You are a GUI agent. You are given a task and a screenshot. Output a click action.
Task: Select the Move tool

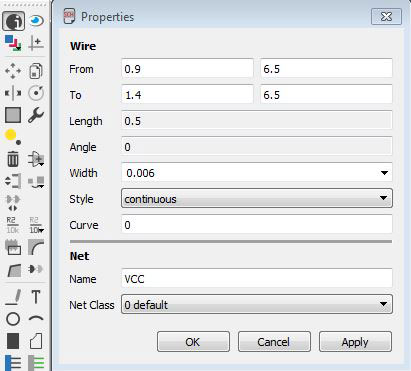pos(13,71)
